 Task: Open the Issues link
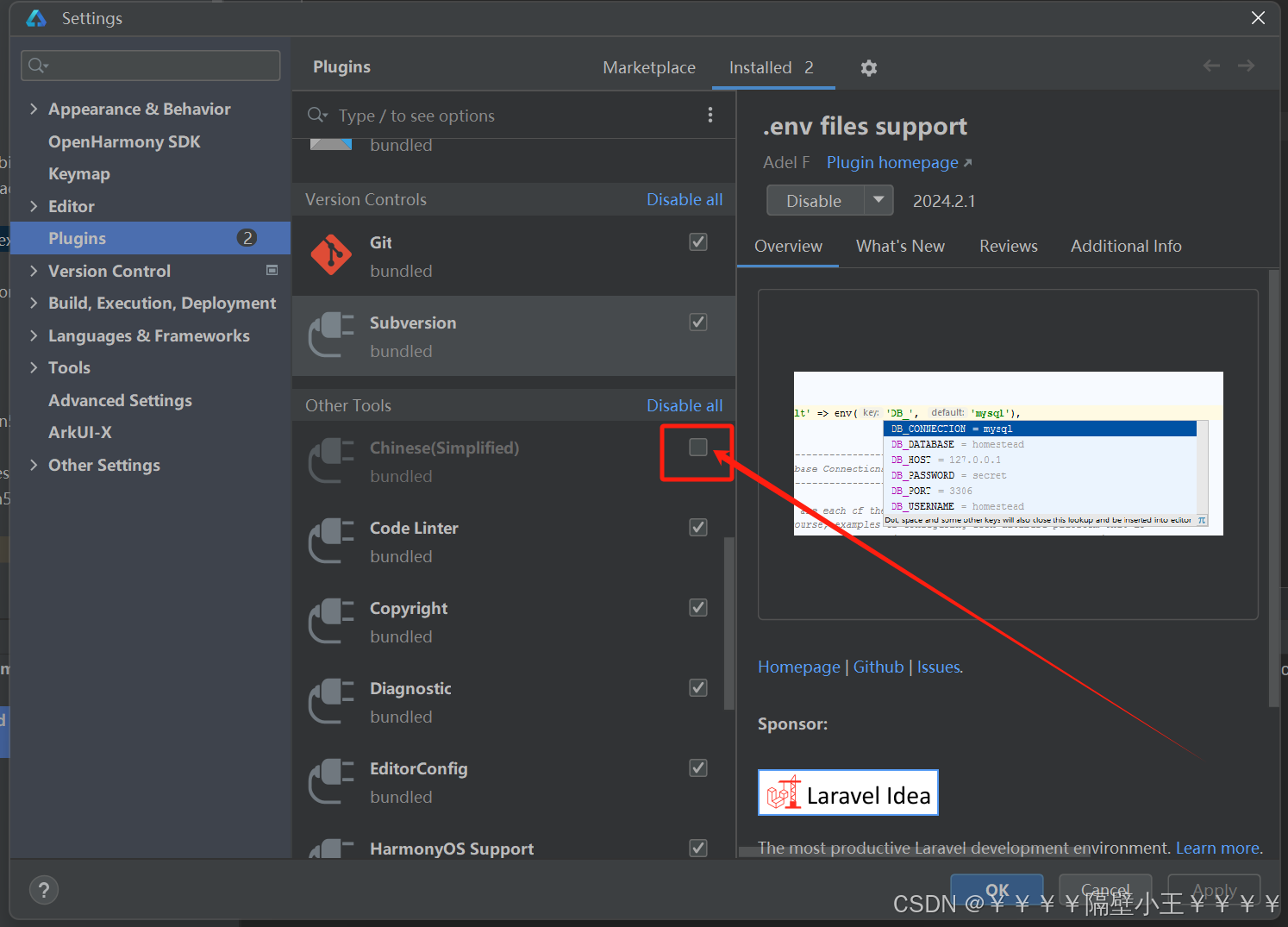938,667
